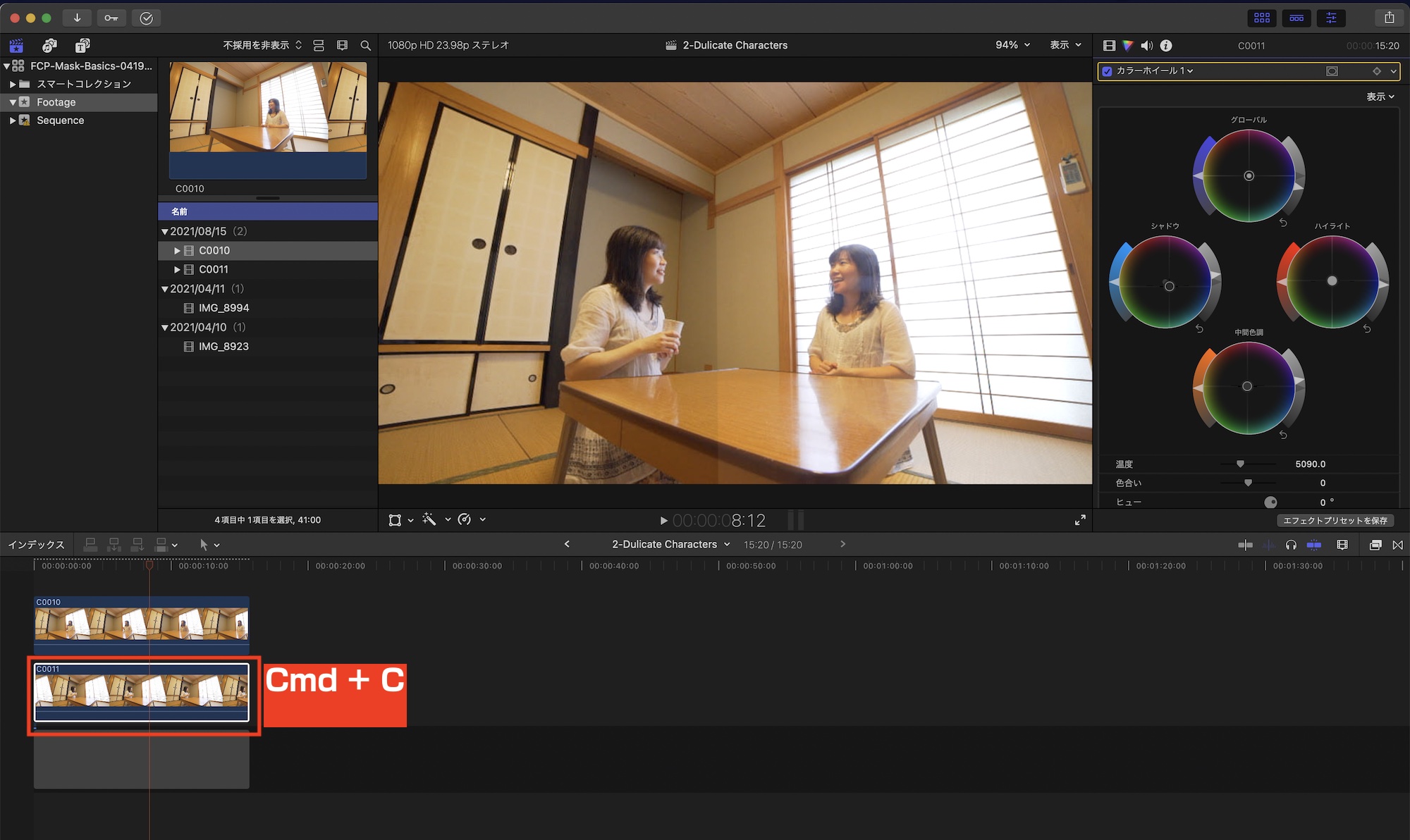
Task: Expand the C0011 clip disclosure triangle
Action: click(x=177, y=269)
